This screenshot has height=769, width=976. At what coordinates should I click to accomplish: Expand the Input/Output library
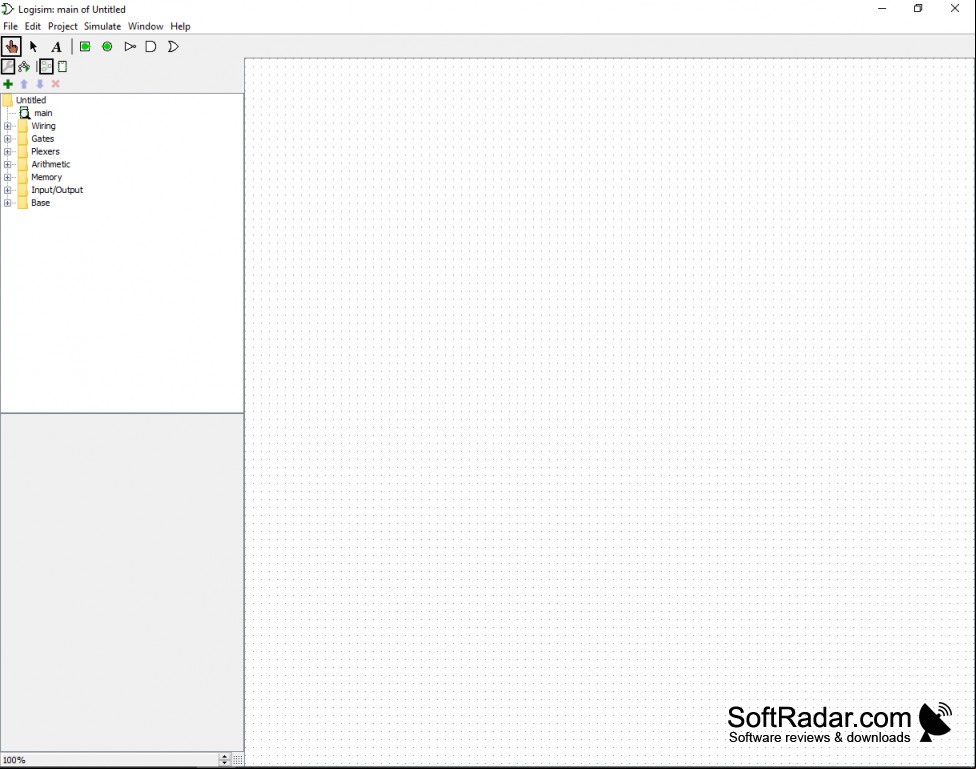(7, 190)
